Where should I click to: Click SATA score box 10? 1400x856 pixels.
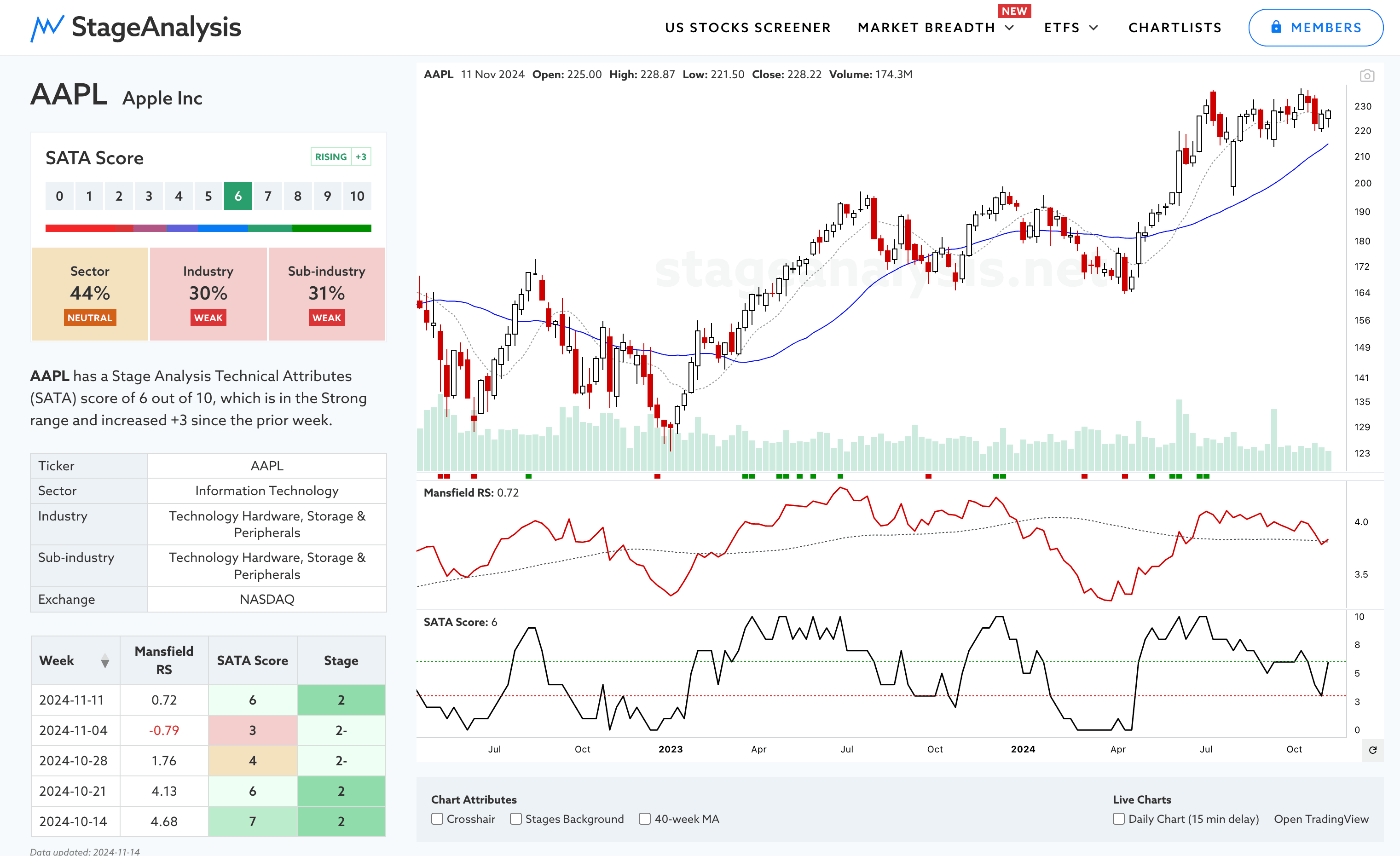(357, 196)
